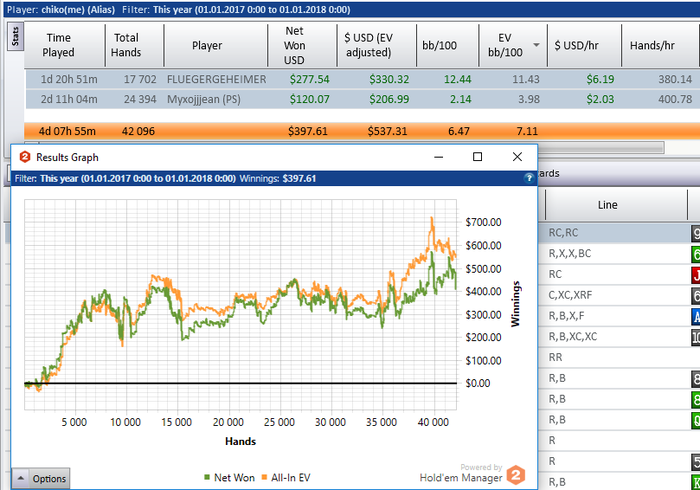Click the 17 702 total hands cell
This screenshot has width=700, height=490.
pos(140,79)
